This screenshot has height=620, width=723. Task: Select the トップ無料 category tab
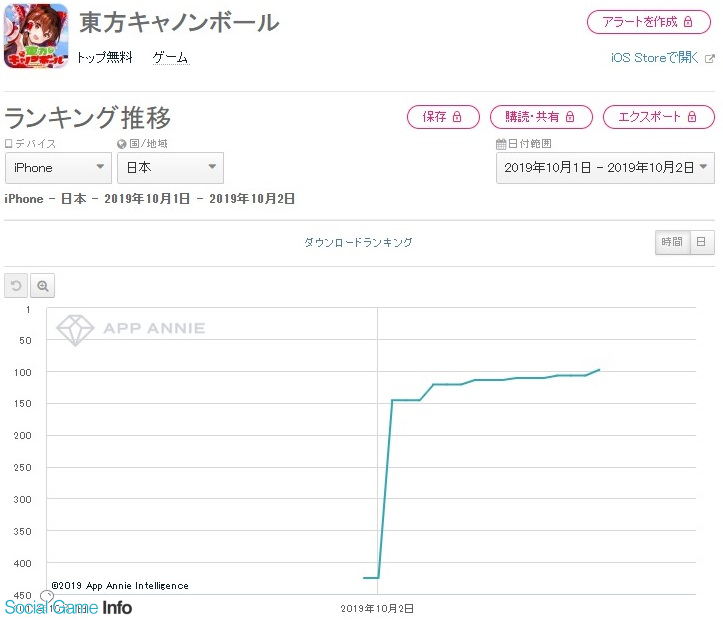[105, 58]
